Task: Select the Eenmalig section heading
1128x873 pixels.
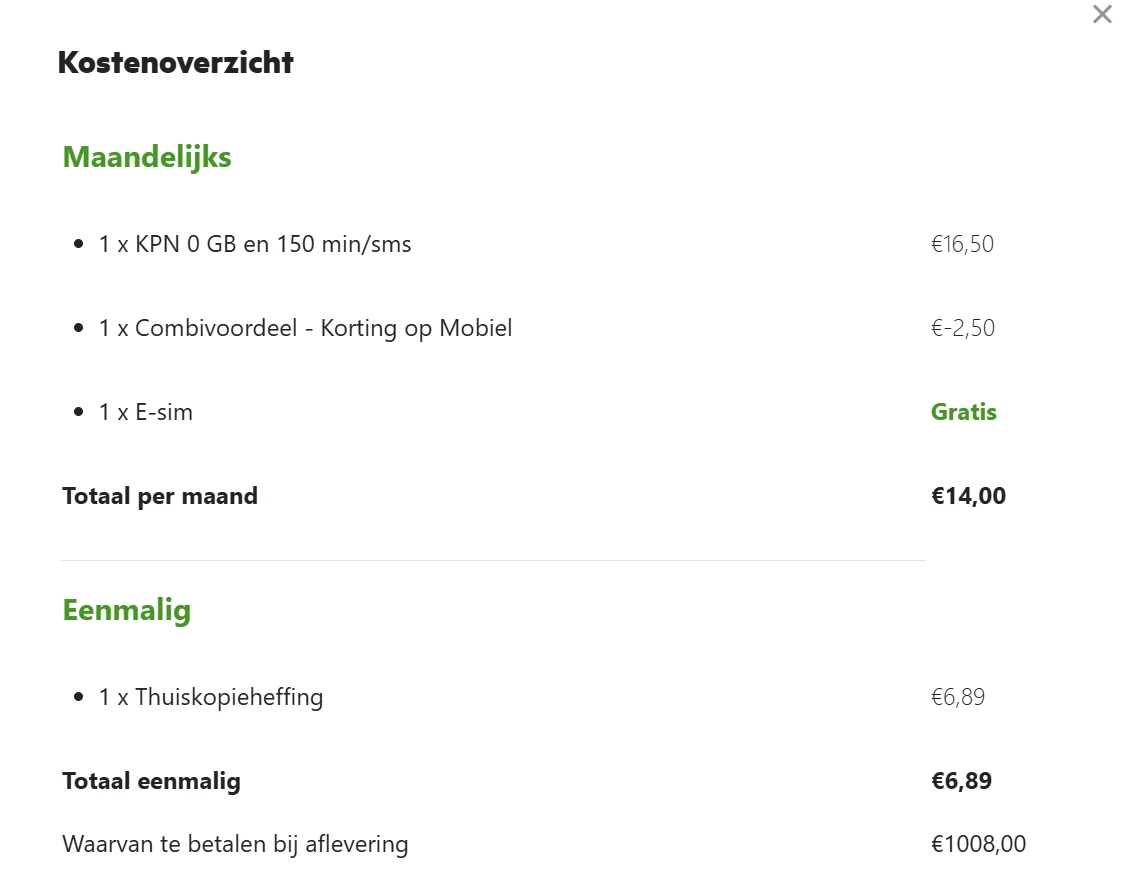Action: tap(127, 610)
